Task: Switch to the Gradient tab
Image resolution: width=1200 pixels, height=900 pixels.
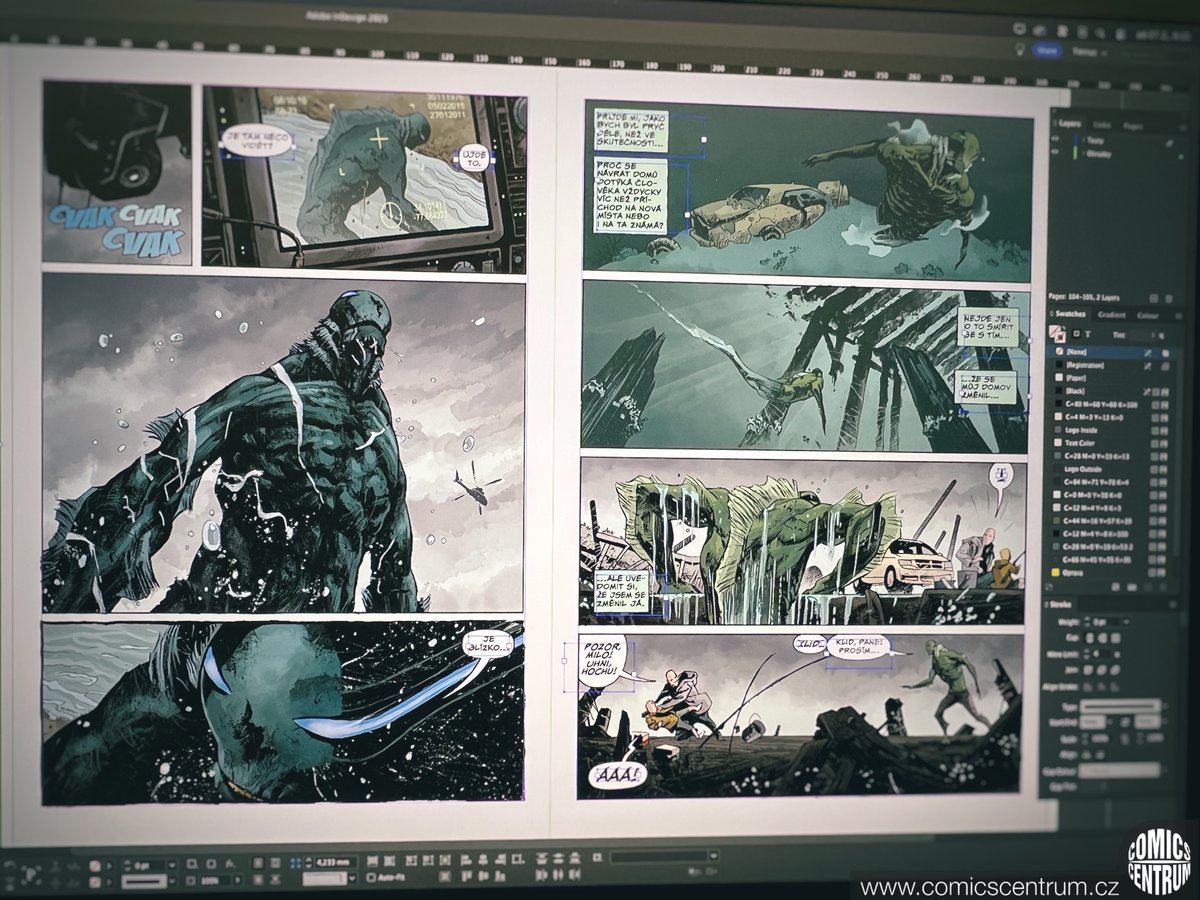Action: [x=1111, y=315]
